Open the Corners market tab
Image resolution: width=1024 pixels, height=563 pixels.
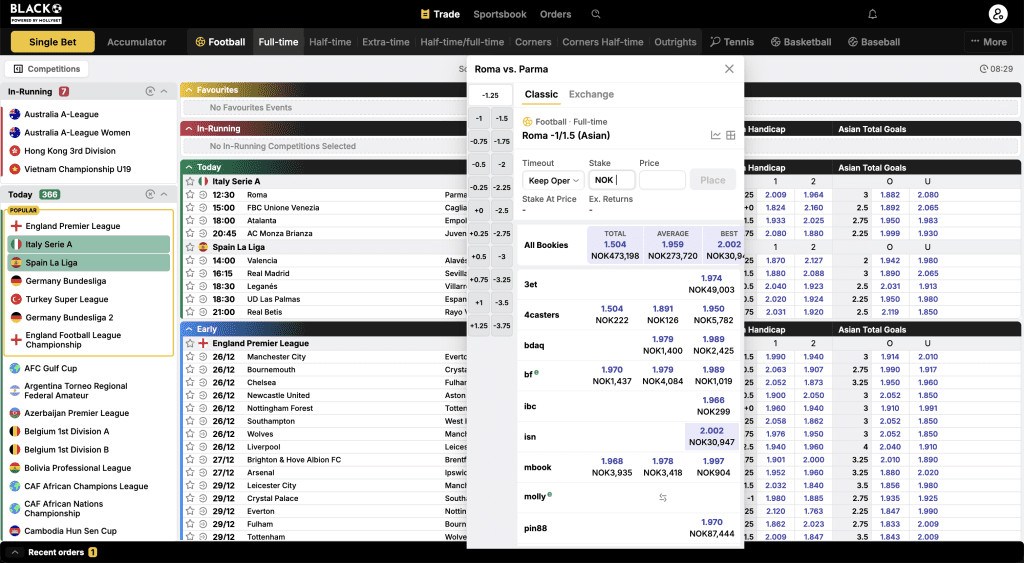click(x=533, y=42)
